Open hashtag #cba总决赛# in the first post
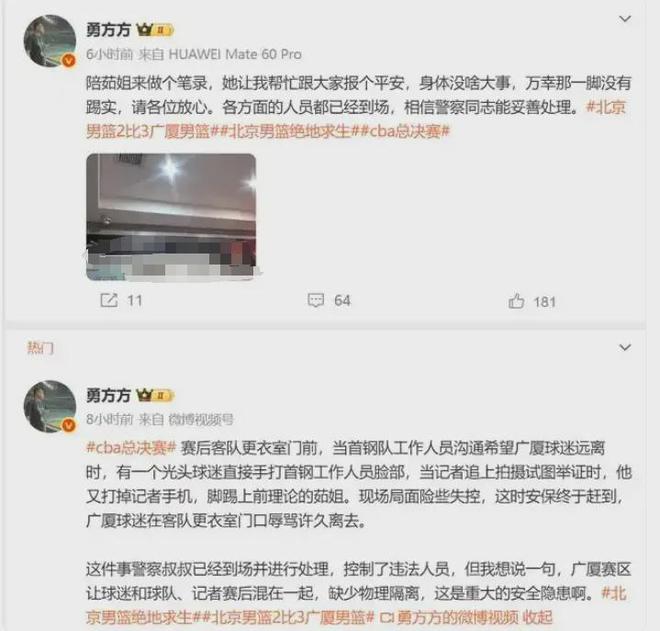The height and width of the screenshot is (631, 660). pyautogui.click(x=404, y=132)
